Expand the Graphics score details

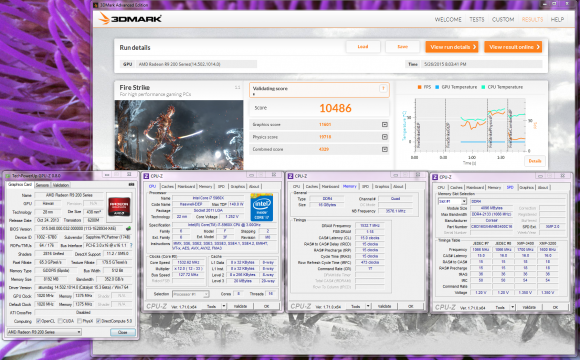385,125
